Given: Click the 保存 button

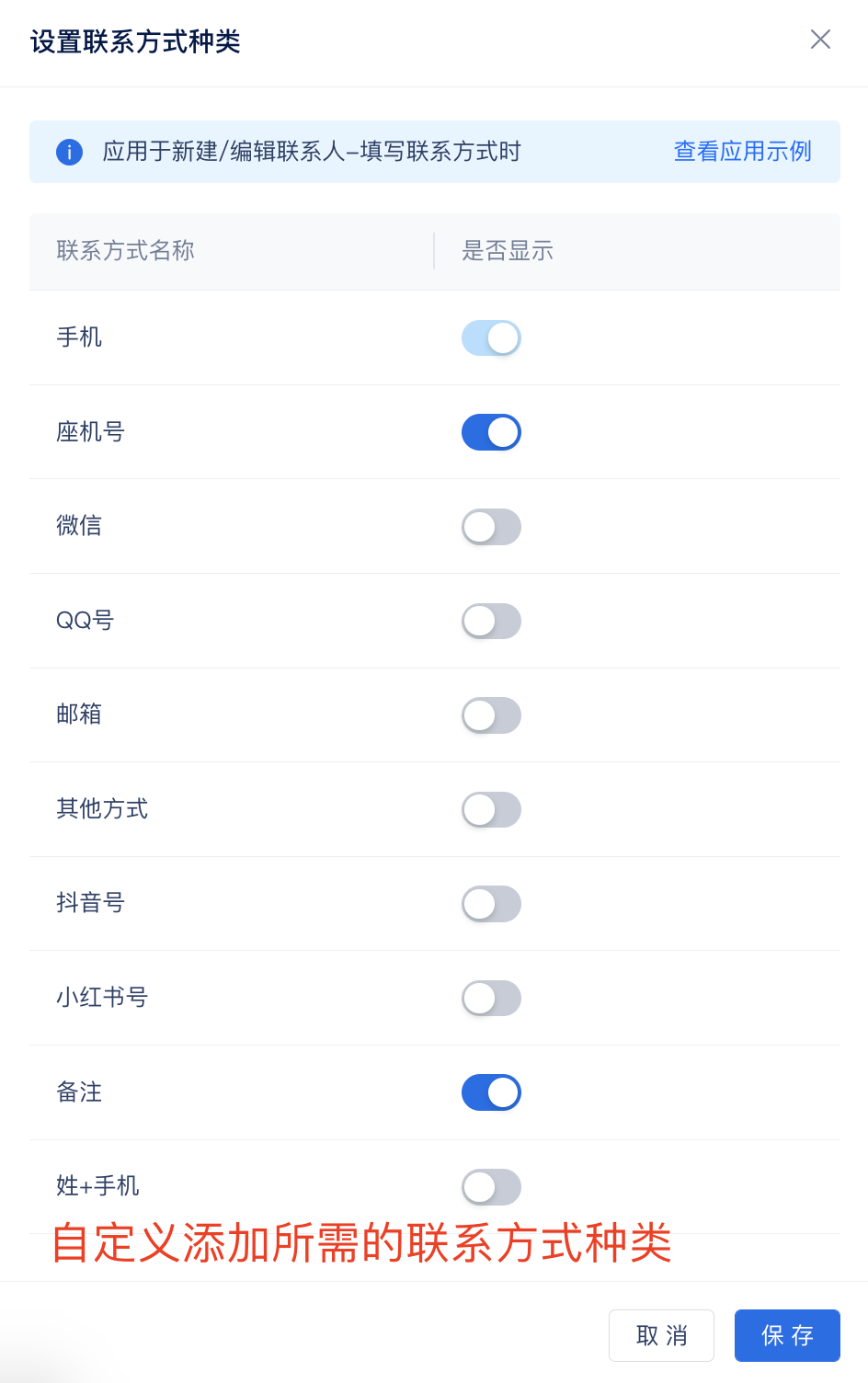Looking at the screenshot, I should pyautogui.click(x=787, y=1335).
